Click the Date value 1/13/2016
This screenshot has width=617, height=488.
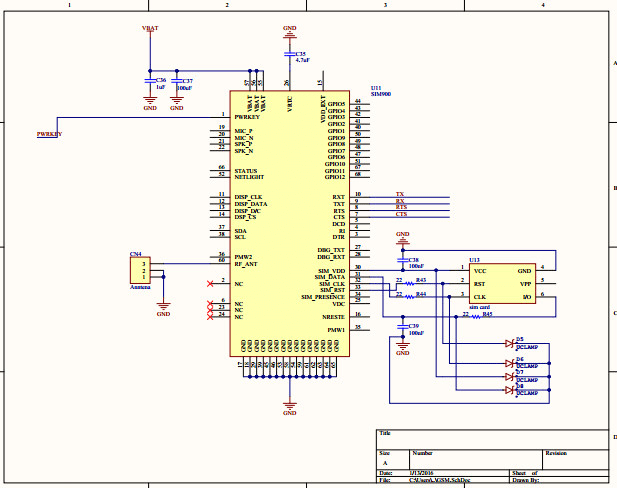(x=420, y=473)
